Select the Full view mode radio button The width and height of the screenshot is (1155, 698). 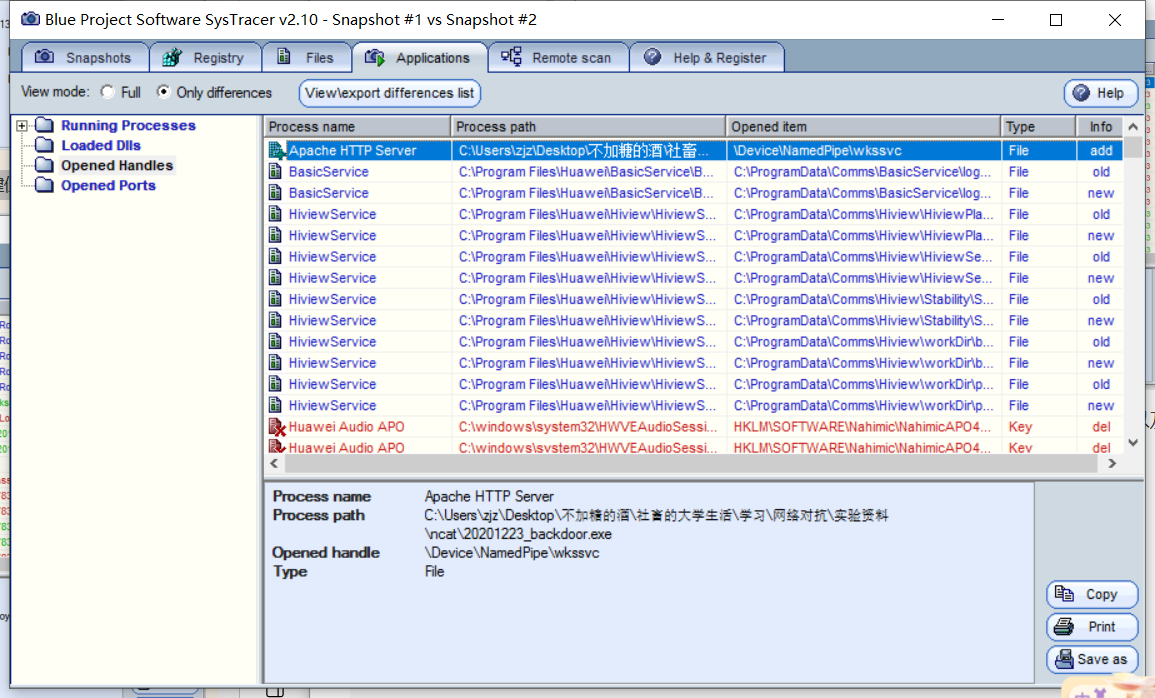(x=108, y=92)
